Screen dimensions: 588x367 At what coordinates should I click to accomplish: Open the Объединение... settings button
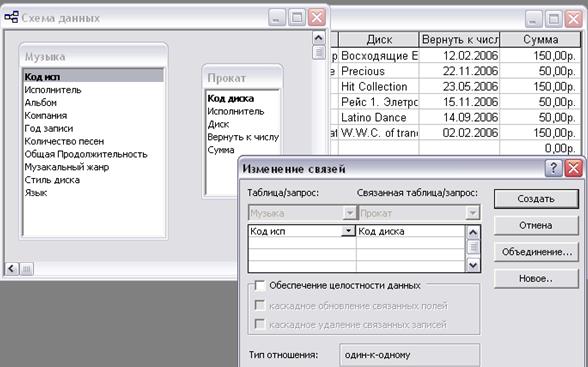click(536, 252)
